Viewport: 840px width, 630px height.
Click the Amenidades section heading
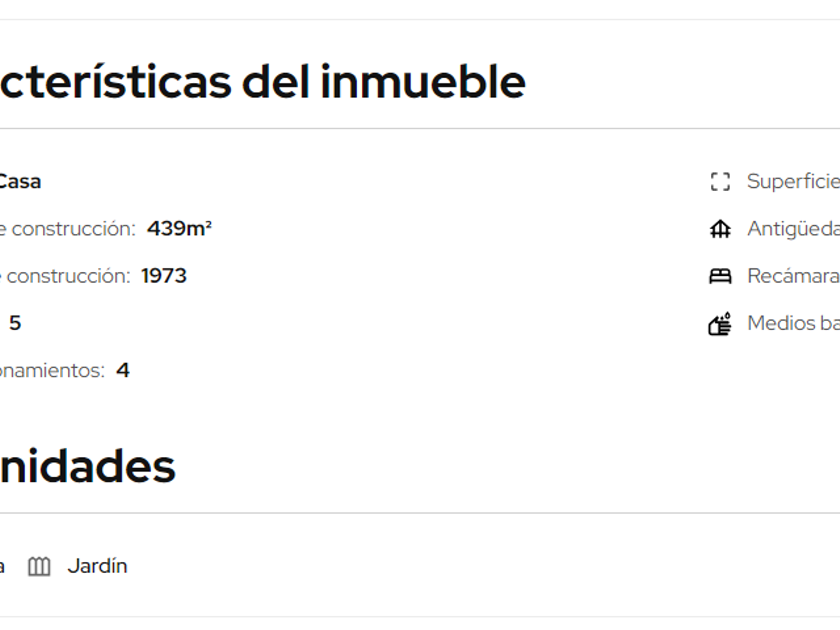(x=87, y=466)
